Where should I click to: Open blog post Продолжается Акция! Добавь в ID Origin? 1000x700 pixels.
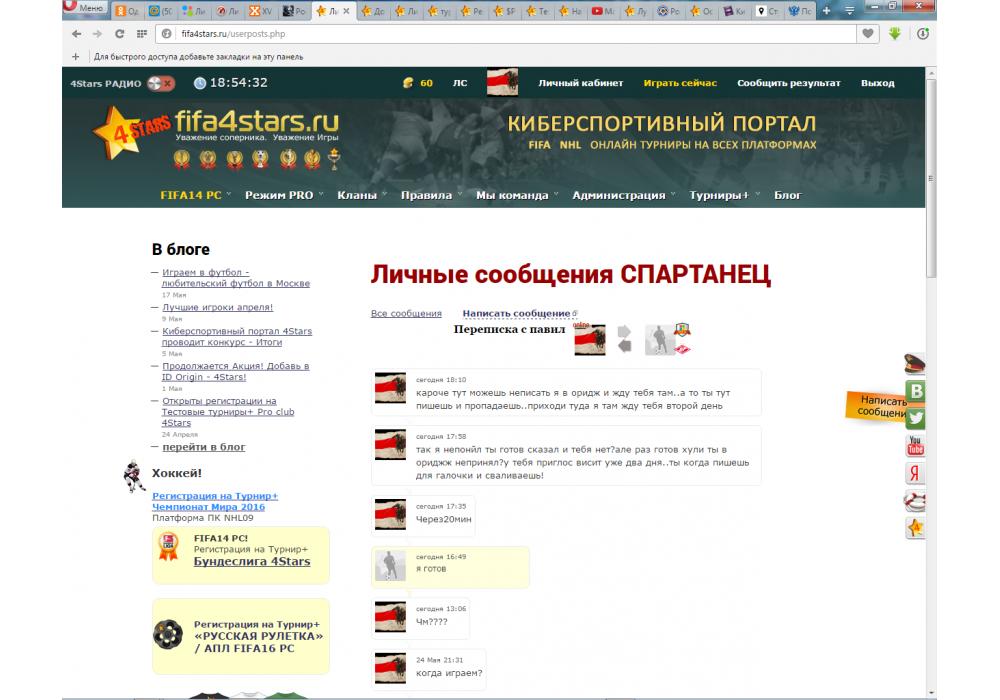[235, 372]
